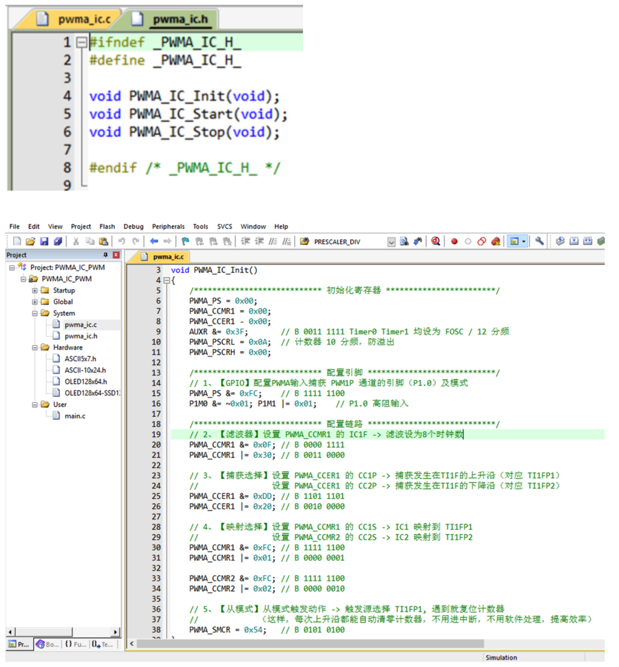Image resolution: width=619 pixels, height=667 pixels.
Task: Open the Edit menu
Action: (34, 226)
